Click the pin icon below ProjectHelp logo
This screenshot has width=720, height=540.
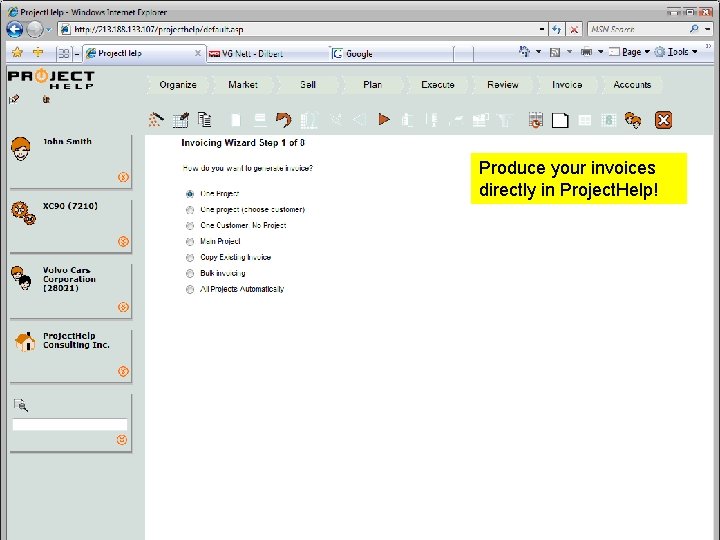tap(14, 99)
